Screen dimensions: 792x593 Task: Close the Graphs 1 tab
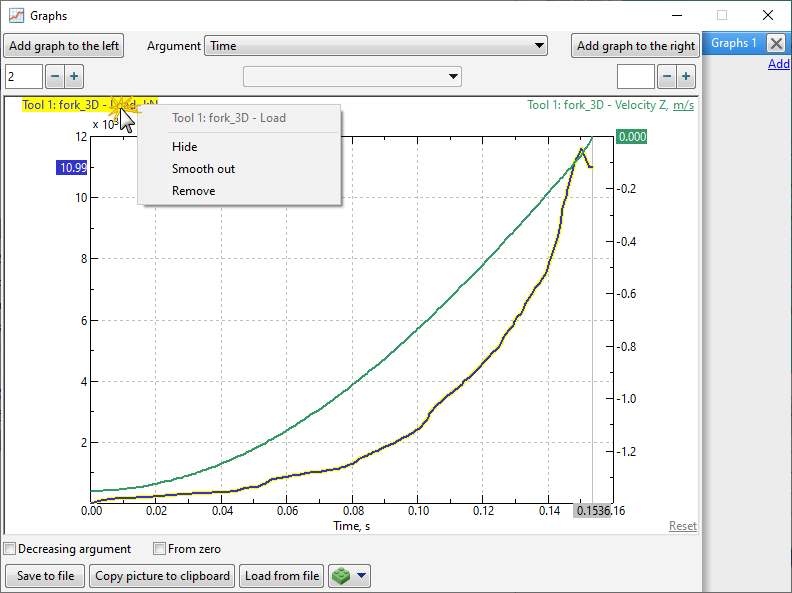(776, 43)
